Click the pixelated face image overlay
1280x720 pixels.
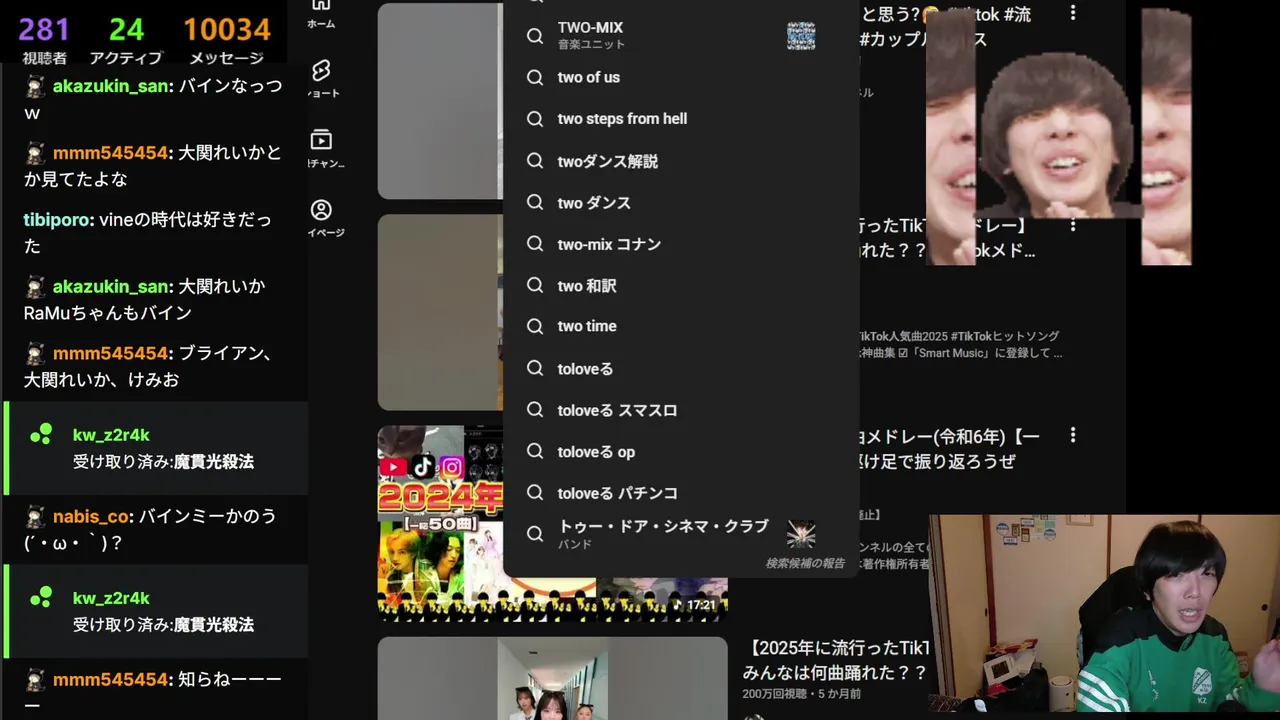tap(1059, 137)
